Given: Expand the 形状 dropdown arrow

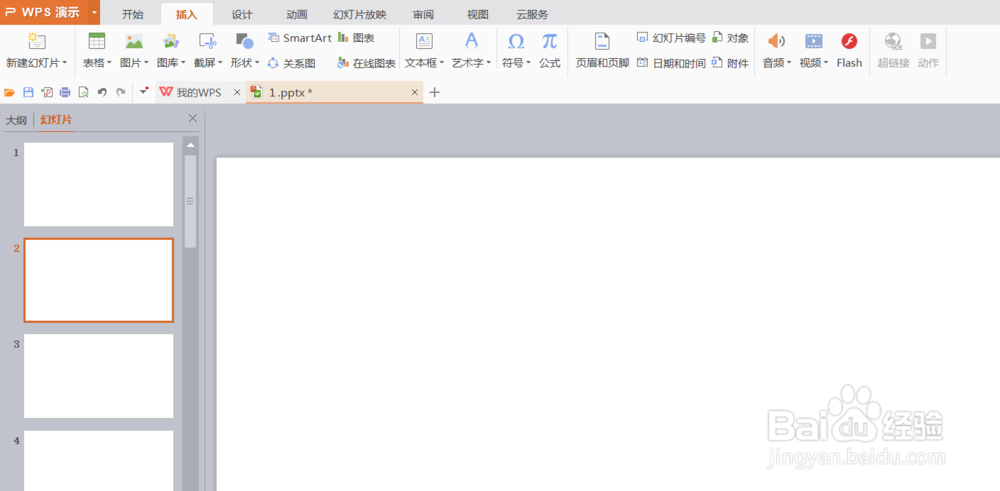Looking at the screenshot, I should 257,63.
